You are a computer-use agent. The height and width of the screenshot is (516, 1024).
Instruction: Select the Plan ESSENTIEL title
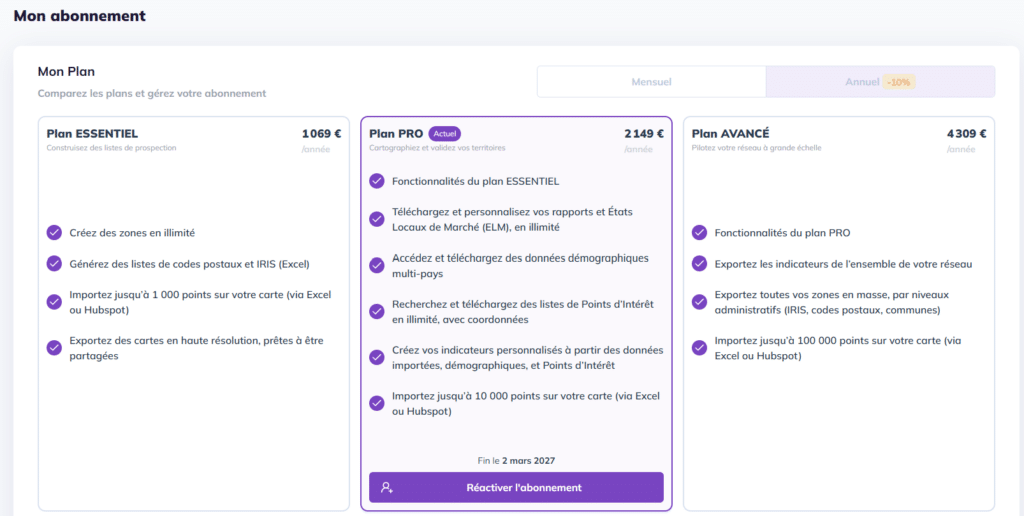click(92, 134)
